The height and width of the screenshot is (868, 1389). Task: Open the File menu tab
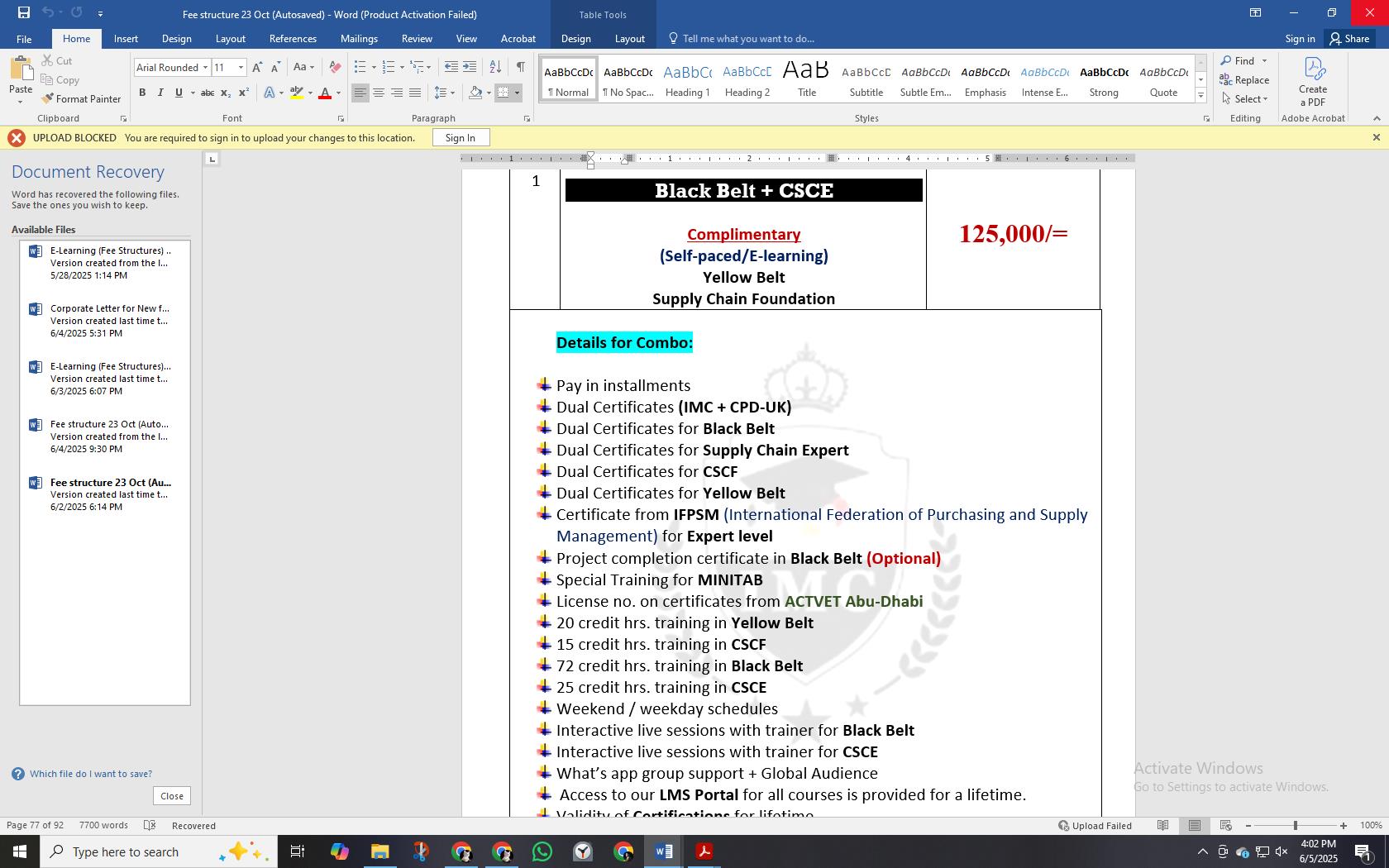(24, 39)
